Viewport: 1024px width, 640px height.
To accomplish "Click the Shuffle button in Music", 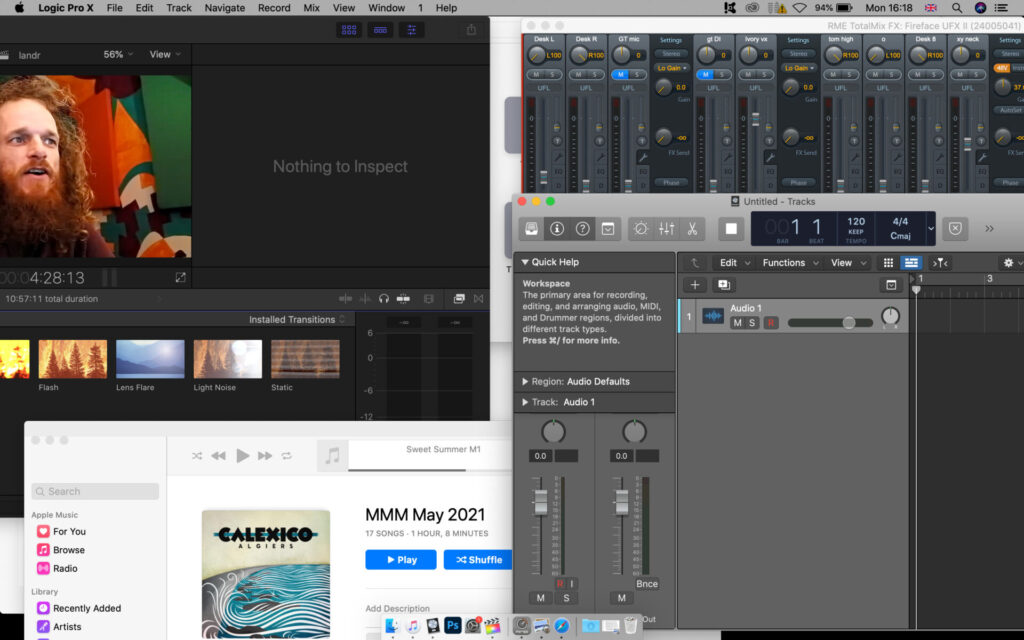I will tap(478, 559).
